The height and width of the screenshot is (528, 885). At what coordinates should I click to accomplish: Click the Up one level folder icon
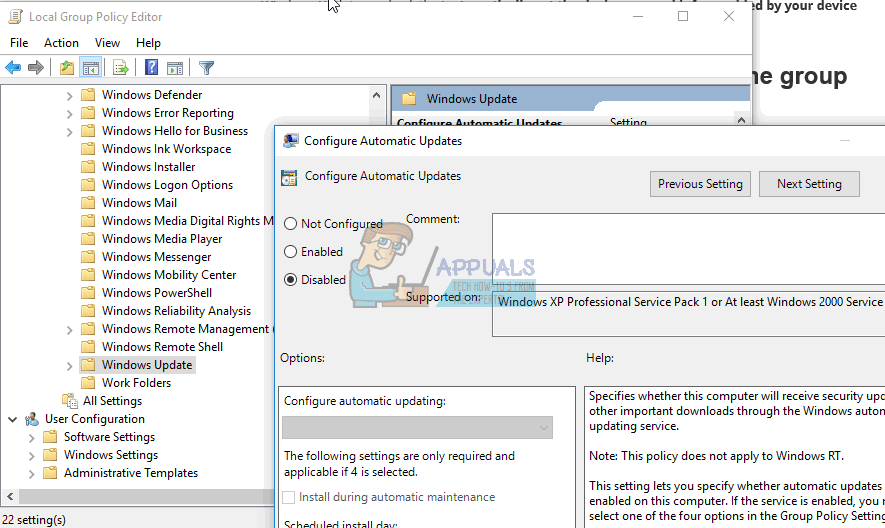pyautogui.click(x=67, y=68)
